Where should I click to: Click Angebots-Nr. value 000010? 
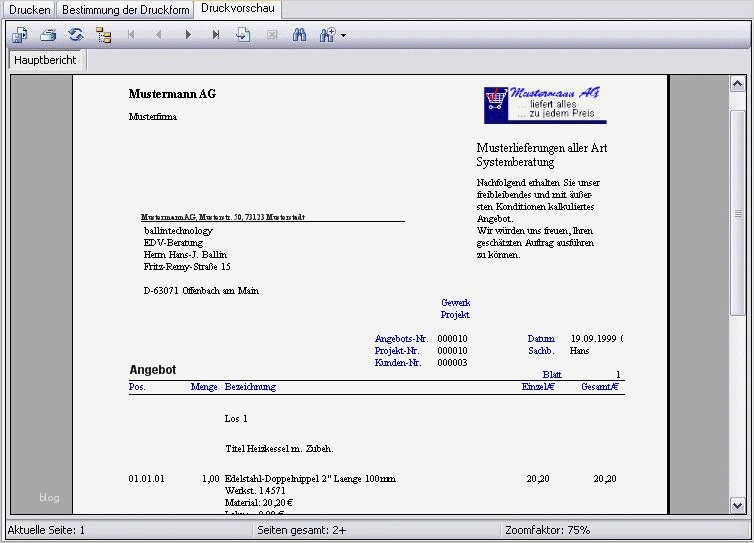(x=452, y=339)
